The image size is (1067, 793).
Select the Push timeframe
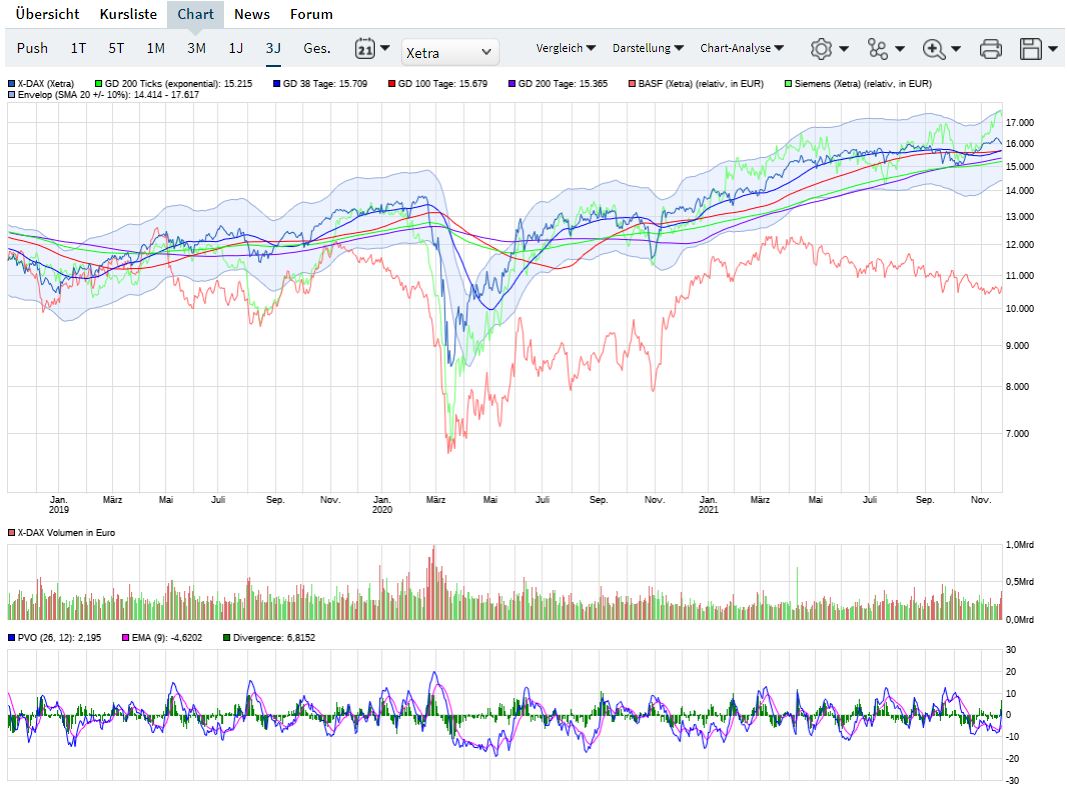point(32,48)
